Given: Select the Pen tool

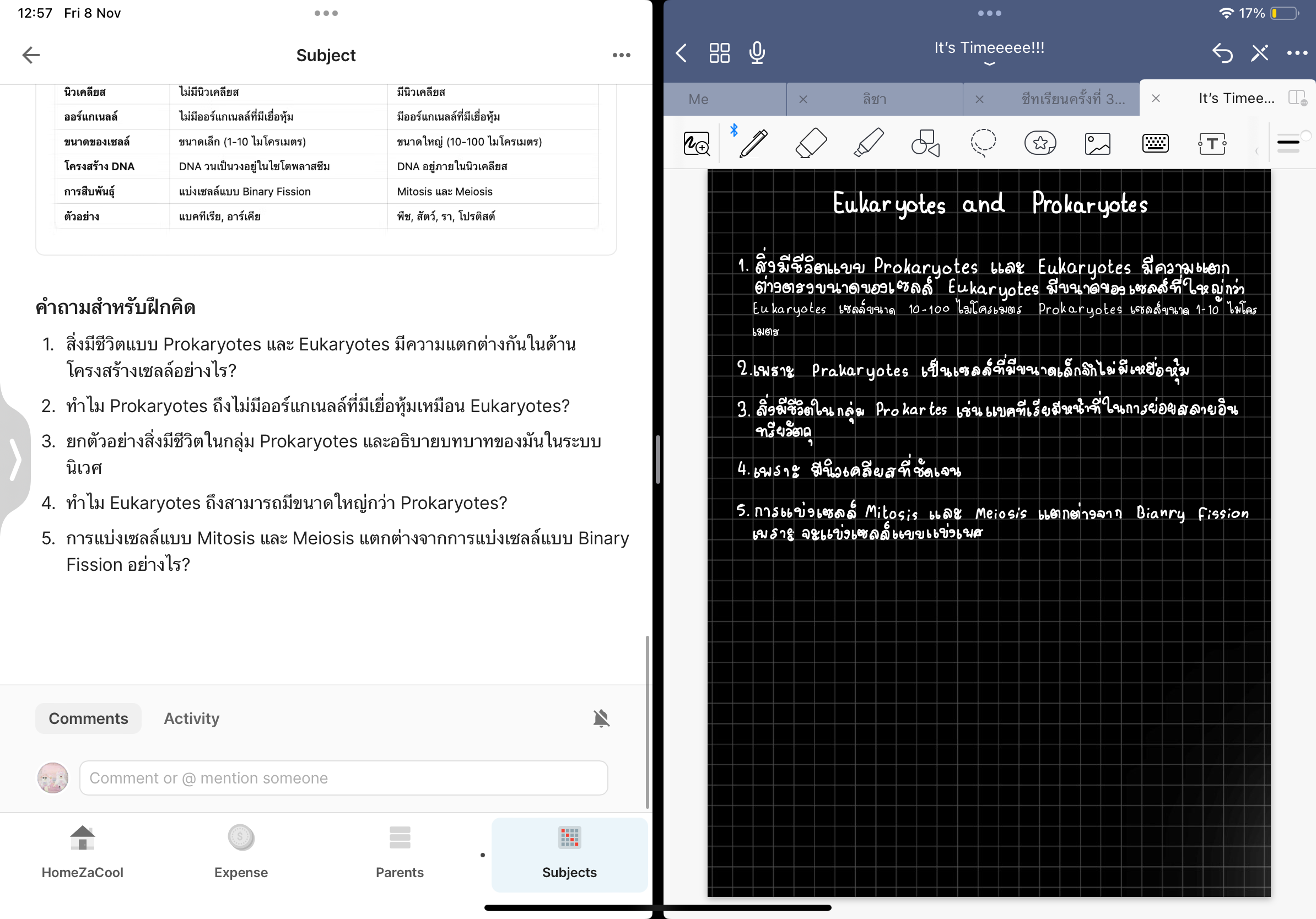Looking at the screenshot, I should click(x=753, y=143).
